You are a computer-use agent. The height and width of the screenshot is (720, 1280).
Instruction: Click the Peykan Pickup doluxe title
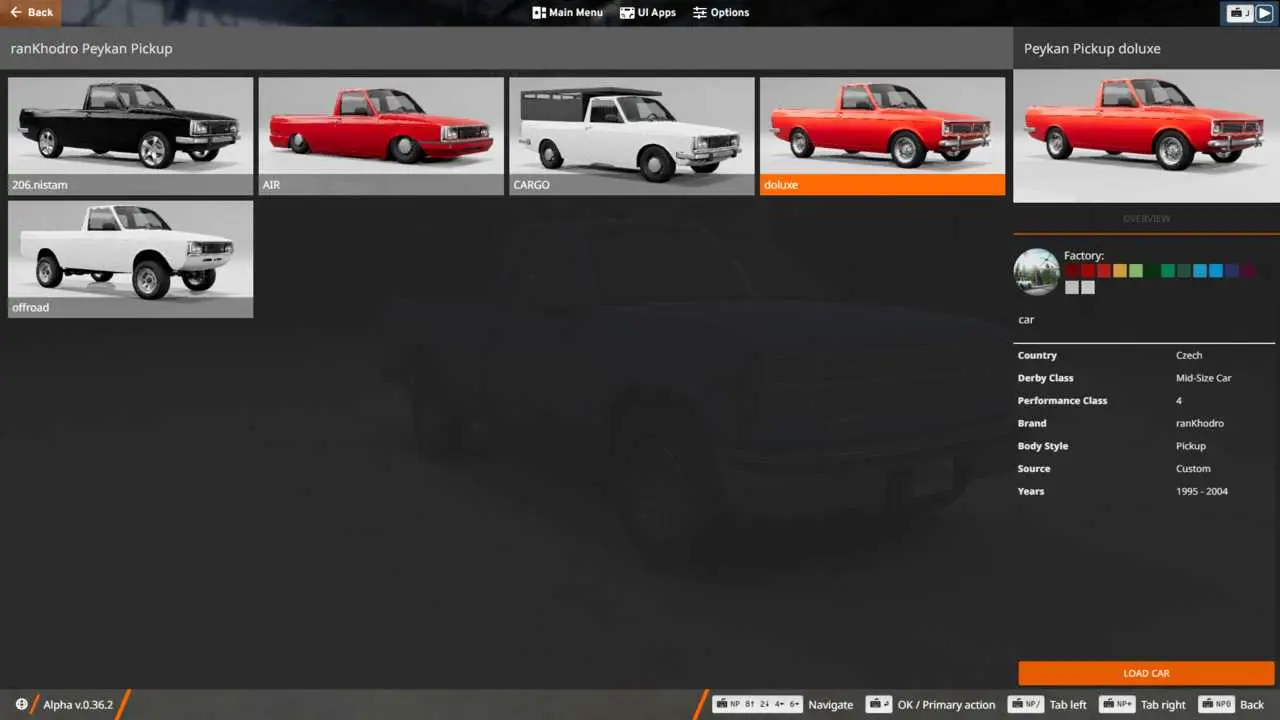[1092, 48]
